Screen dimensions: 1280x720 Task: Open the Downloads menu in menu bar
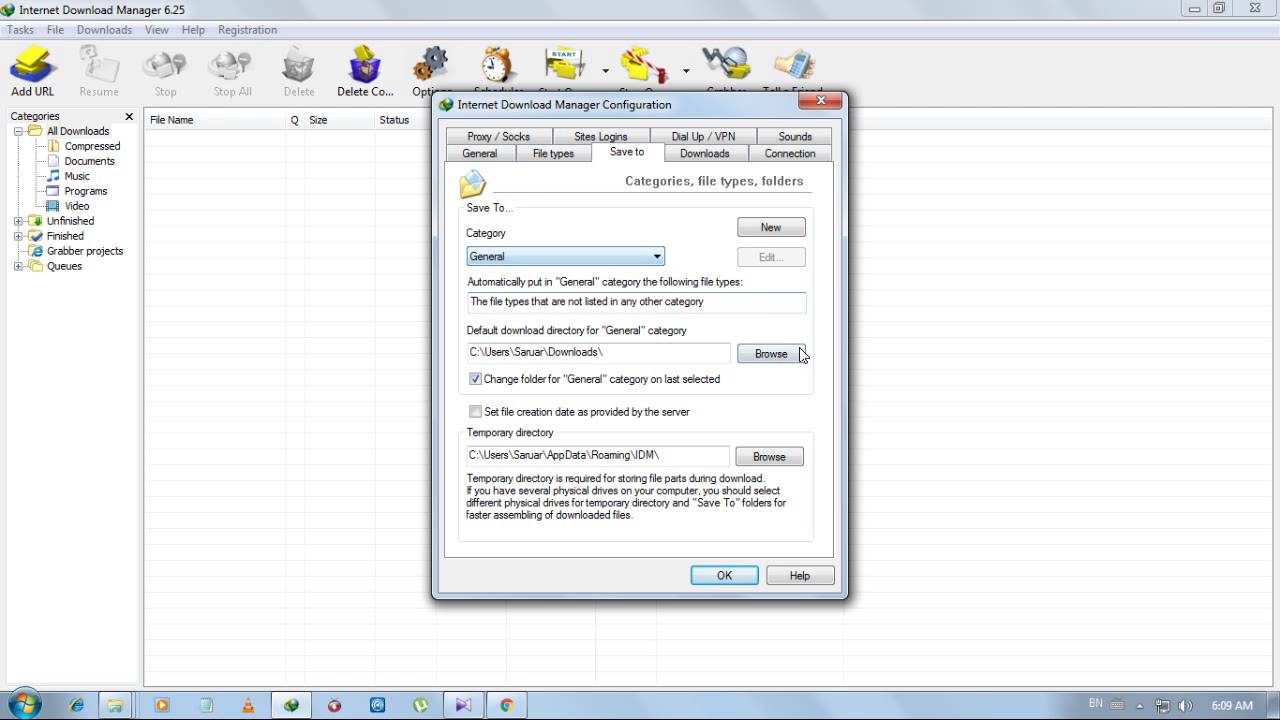(x=104, y=30)
